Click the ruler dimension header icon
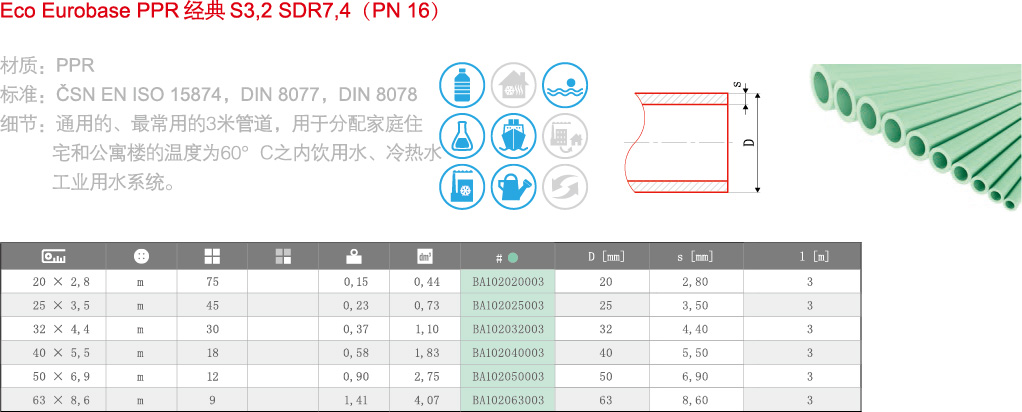The image size is (1022, 412). point(53,257)
